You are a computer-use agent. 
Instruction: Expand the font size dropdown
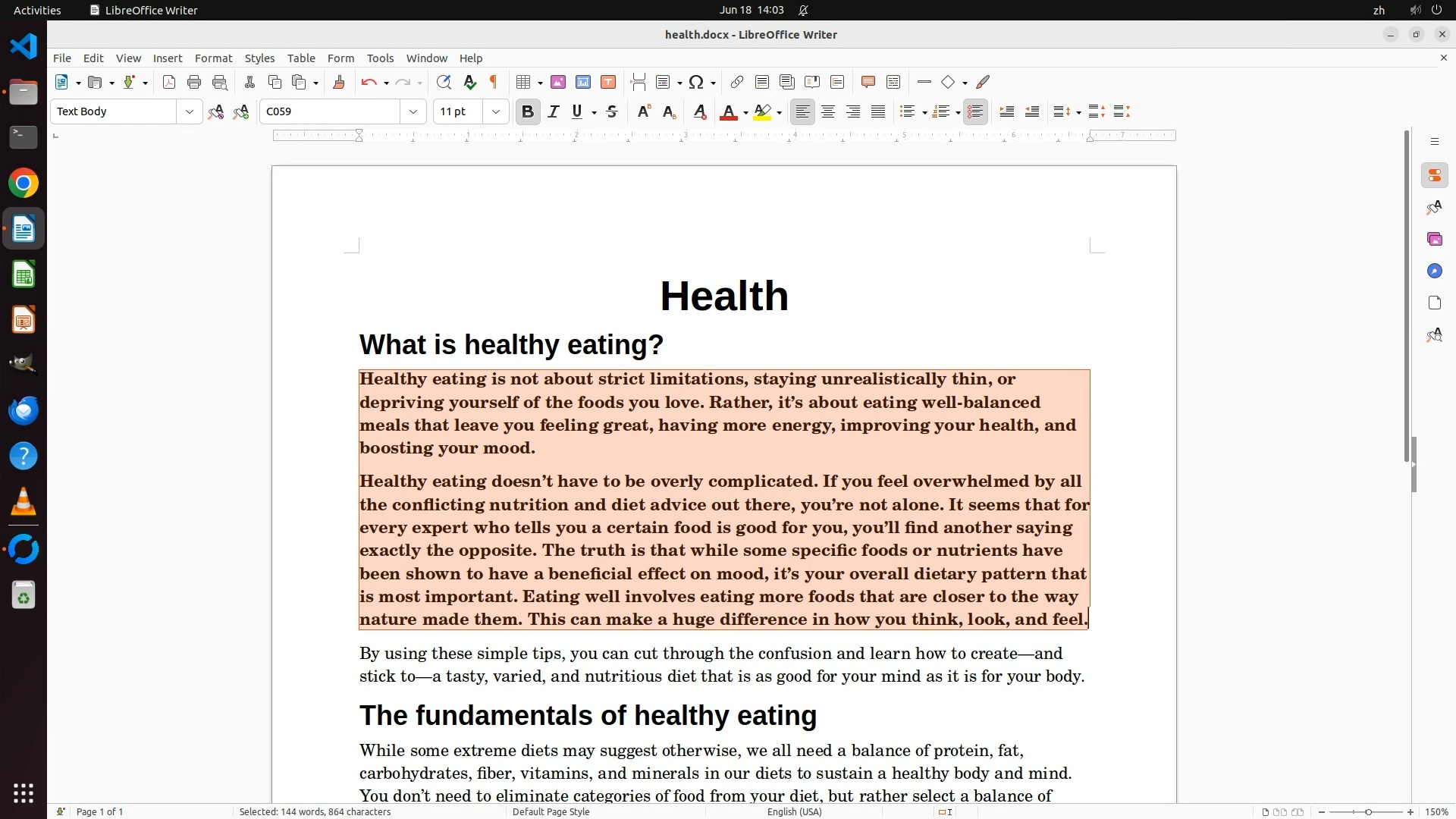(x=496, y=112)
